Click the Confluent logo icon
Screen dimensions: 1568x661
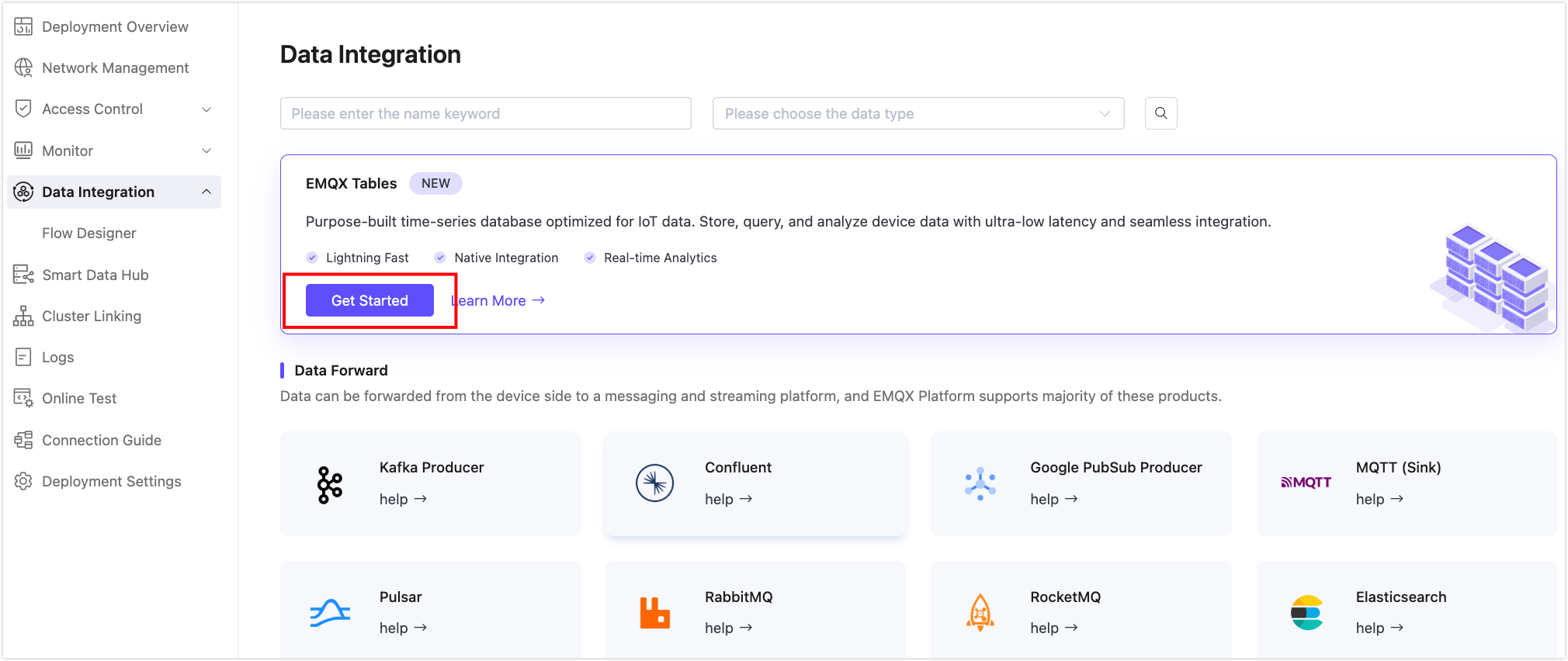click(655, 483)
